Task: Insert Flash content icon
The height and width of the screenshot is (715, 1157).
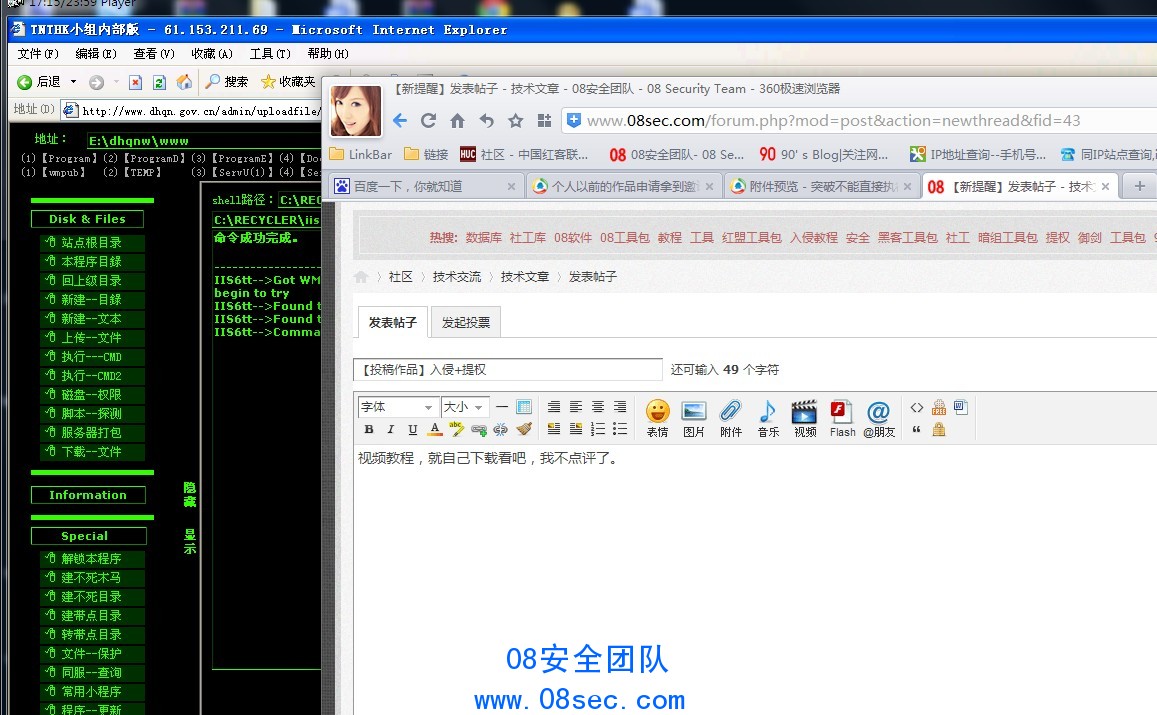Action: (x=842, y=418)
